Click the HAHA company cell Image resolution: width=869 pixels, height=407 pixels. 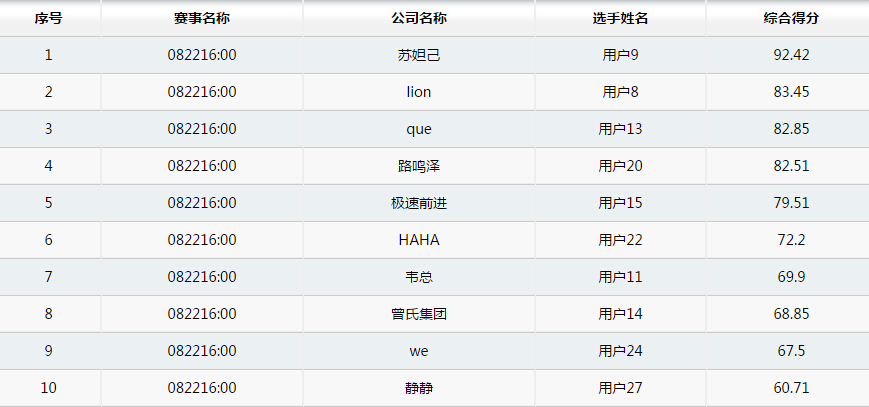(419, 240)
